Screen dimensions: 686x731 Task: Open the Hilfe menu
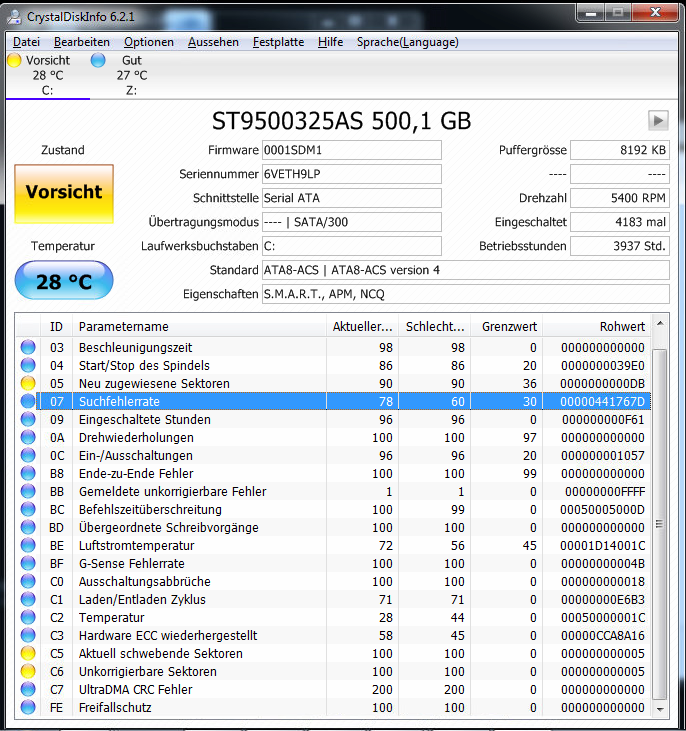(x=330, y=42)
